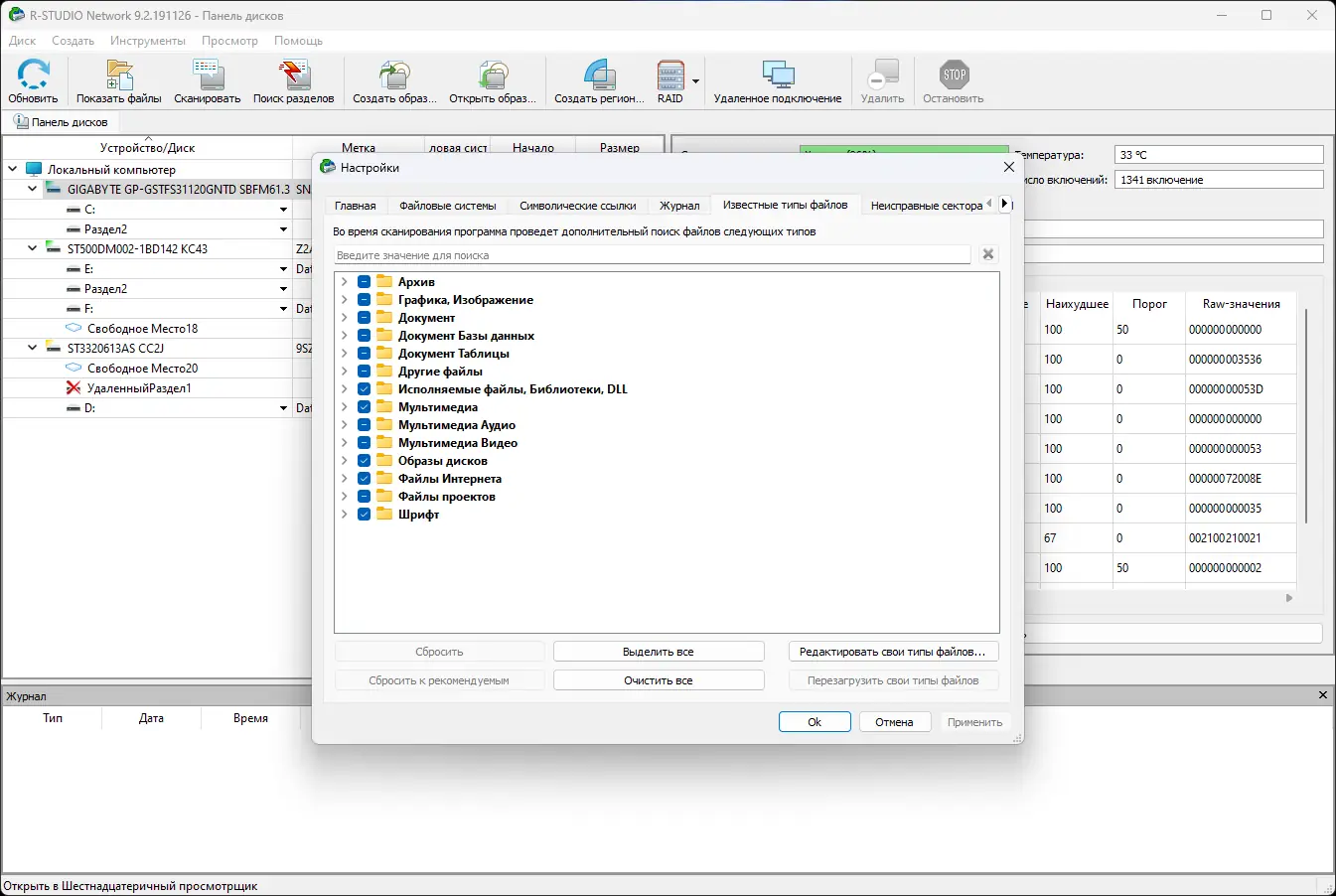Close the Настройки dialog with the X

tap(1008, 167)
